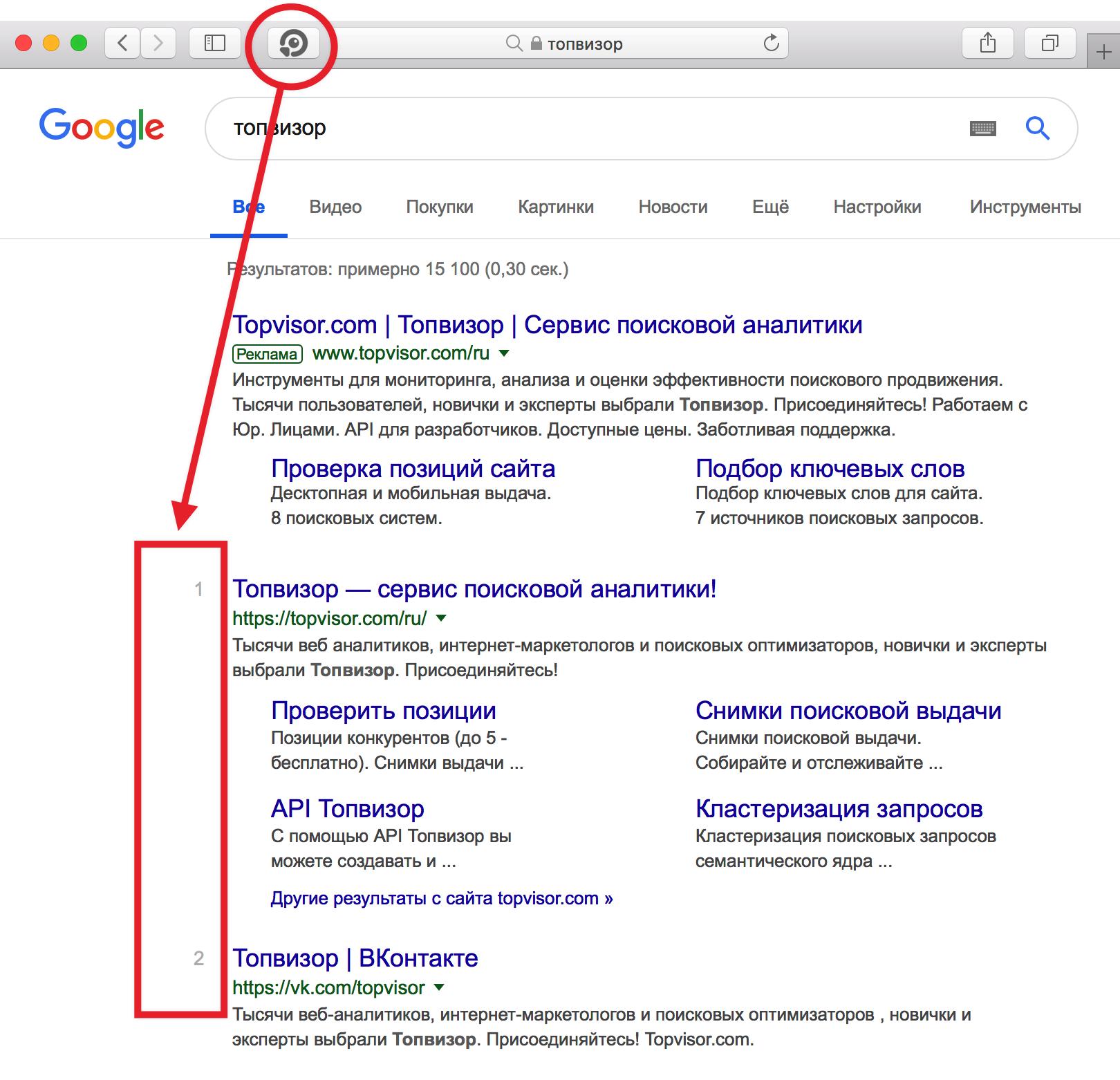Click the Topvisor extension icon in toolbar
Viewport: 1120px width, 1080px height.
coord(294,44)
